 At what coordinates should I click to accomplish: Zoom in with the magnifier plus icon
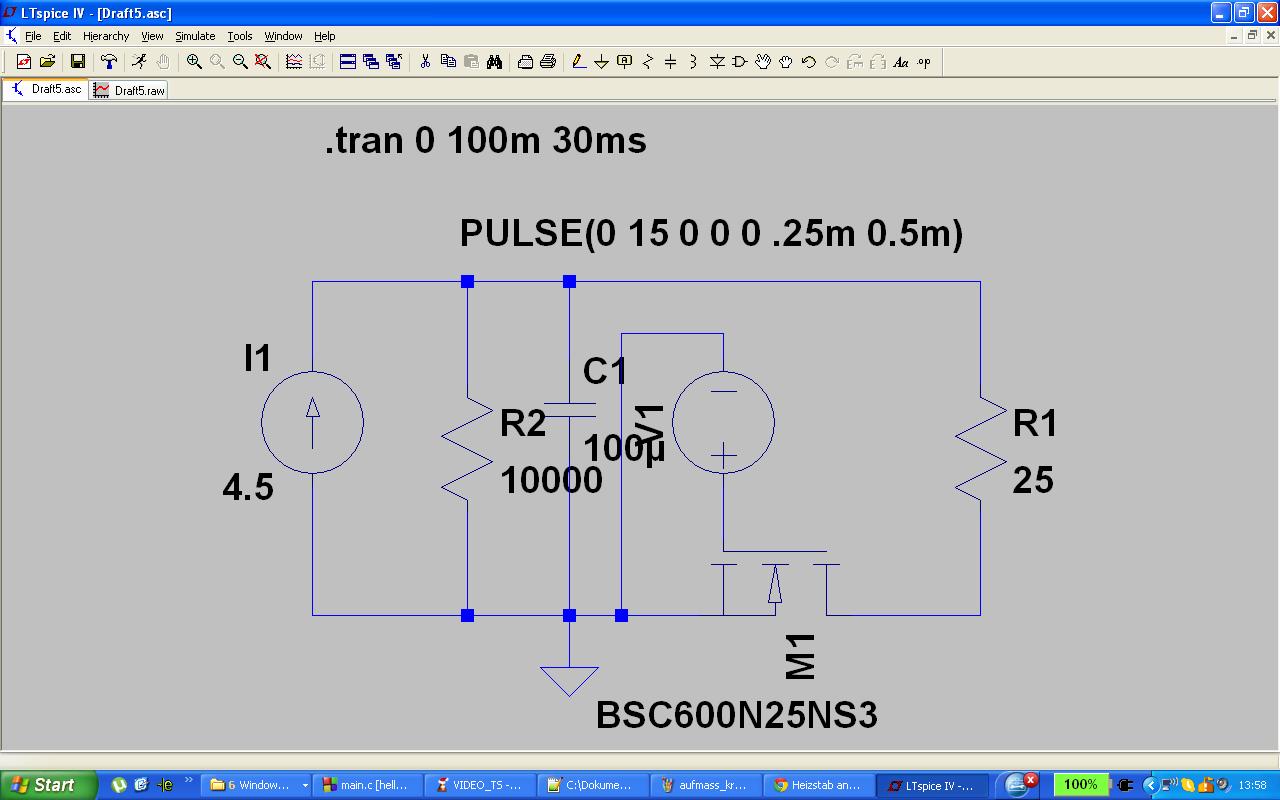point(194,62)
